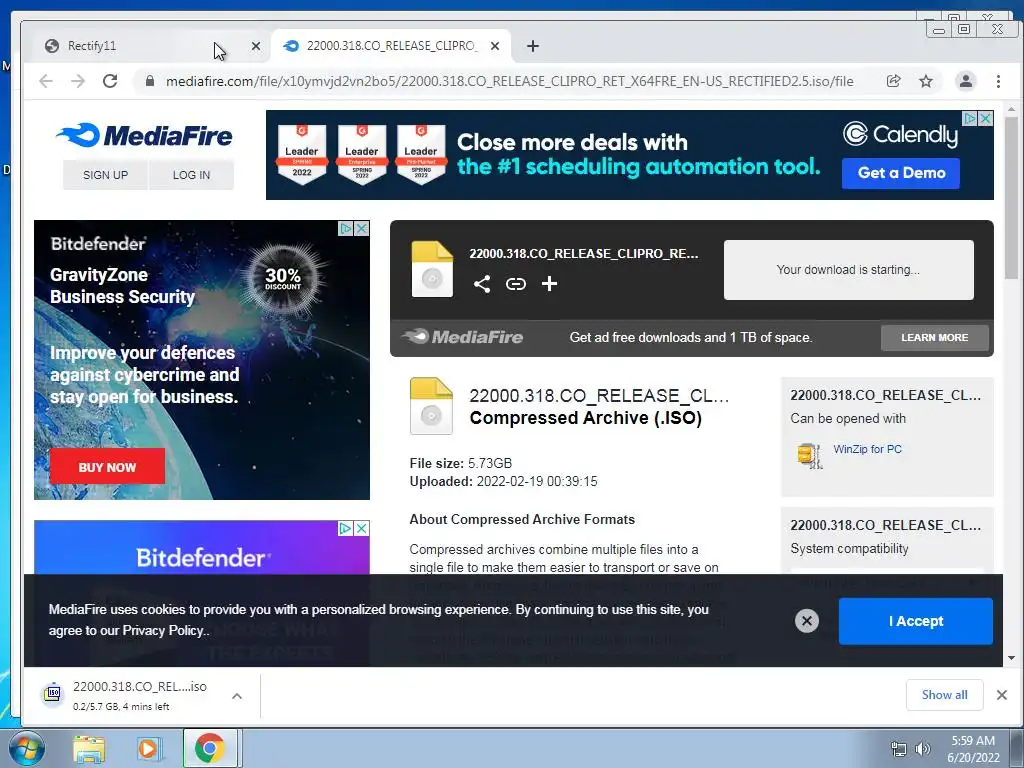
Task: Click SIGN UP button
Action: (105, 175)
